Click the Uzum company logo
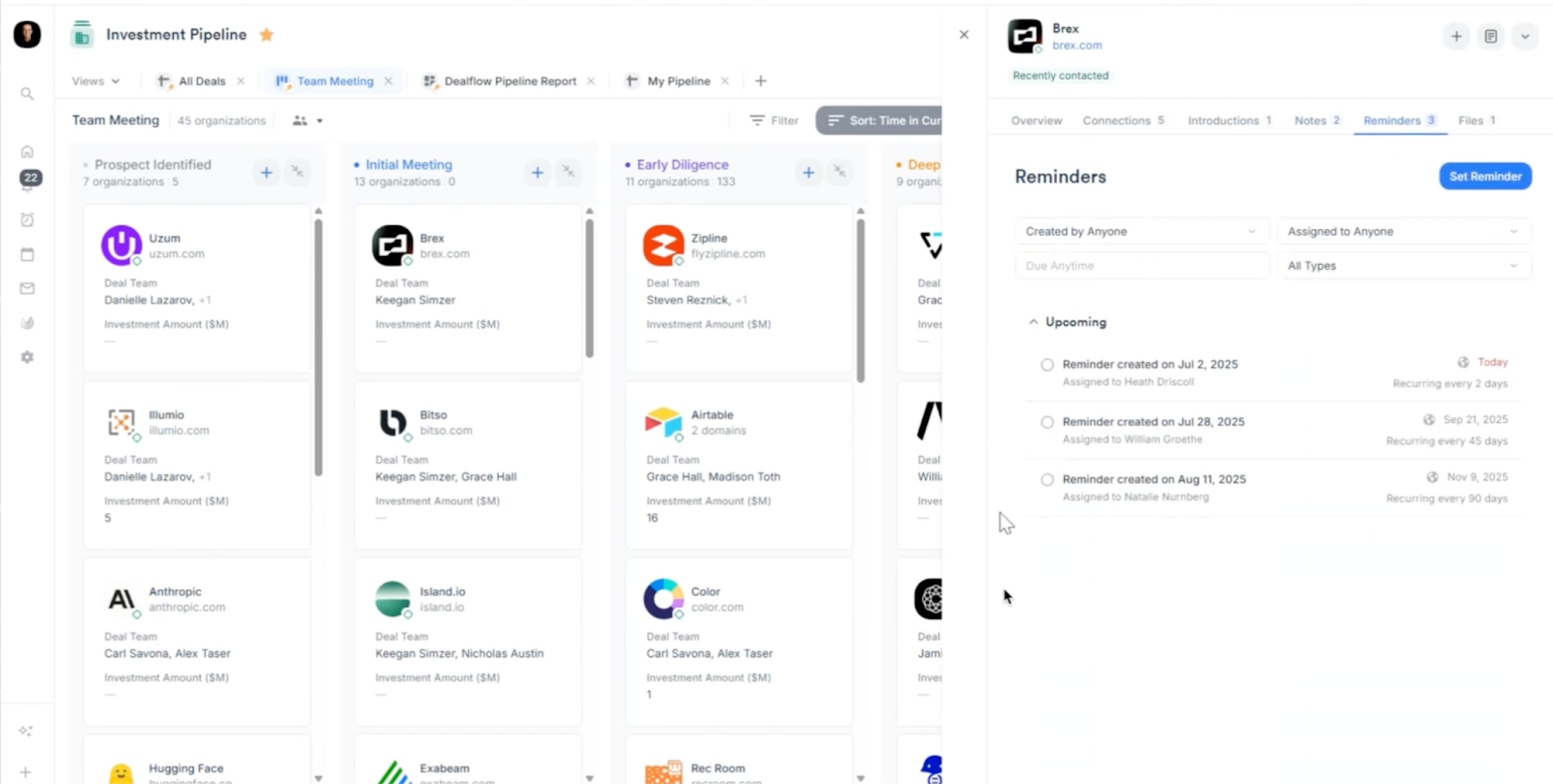1553x784 pixels. point(121,245)
